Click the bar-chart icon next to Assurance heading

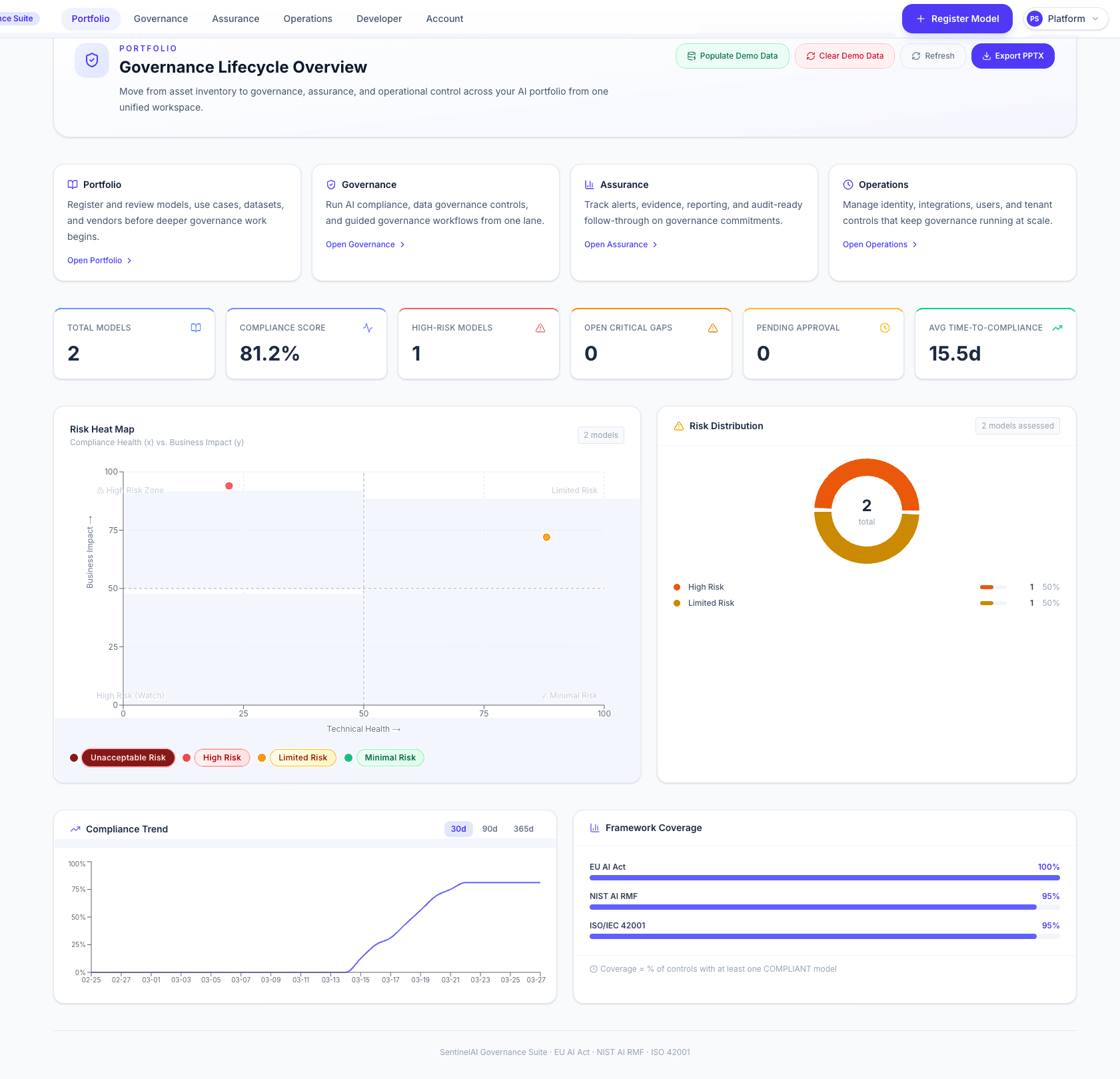(590, 185)
